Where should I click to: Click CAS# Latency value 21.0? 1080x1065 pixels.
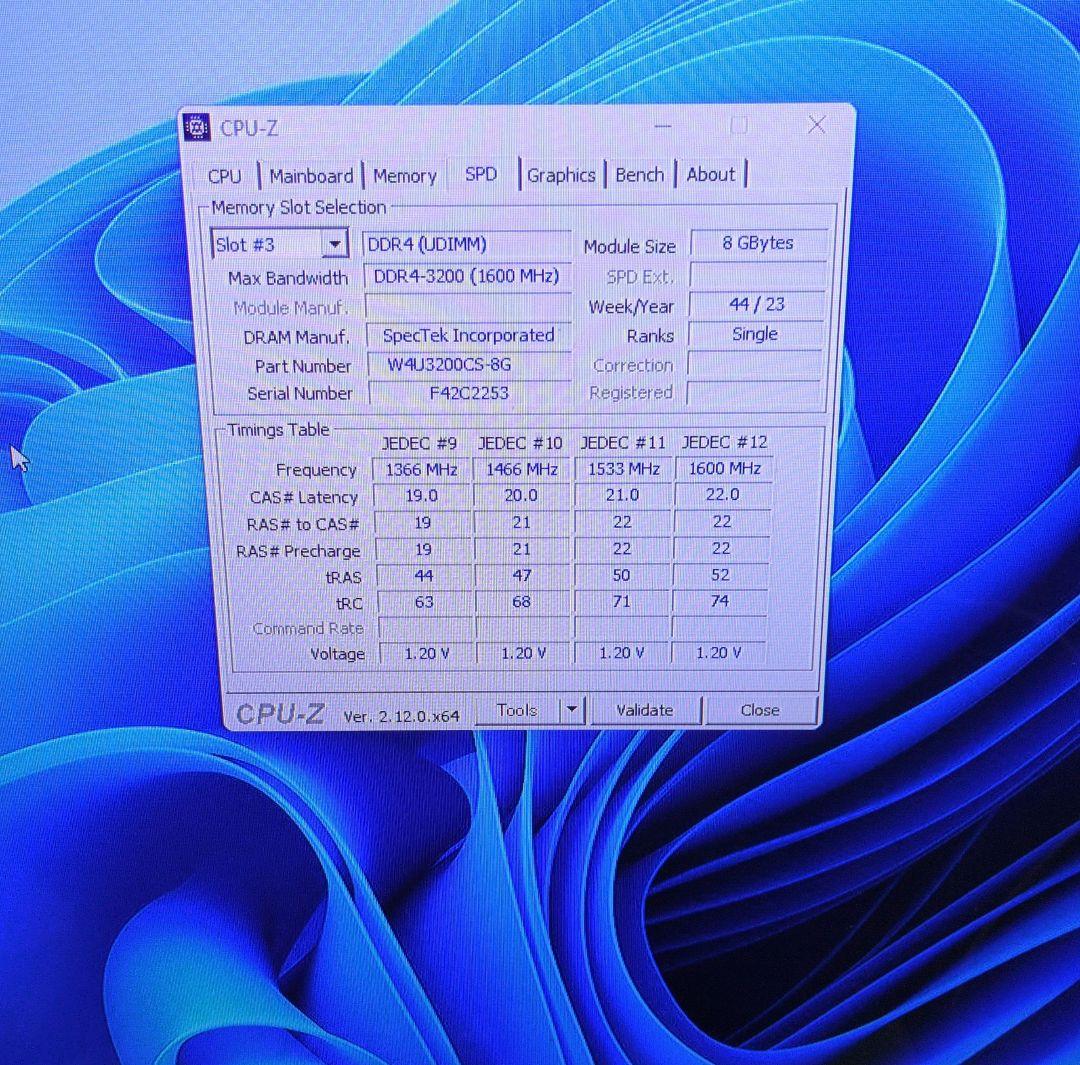click(622, 495)
